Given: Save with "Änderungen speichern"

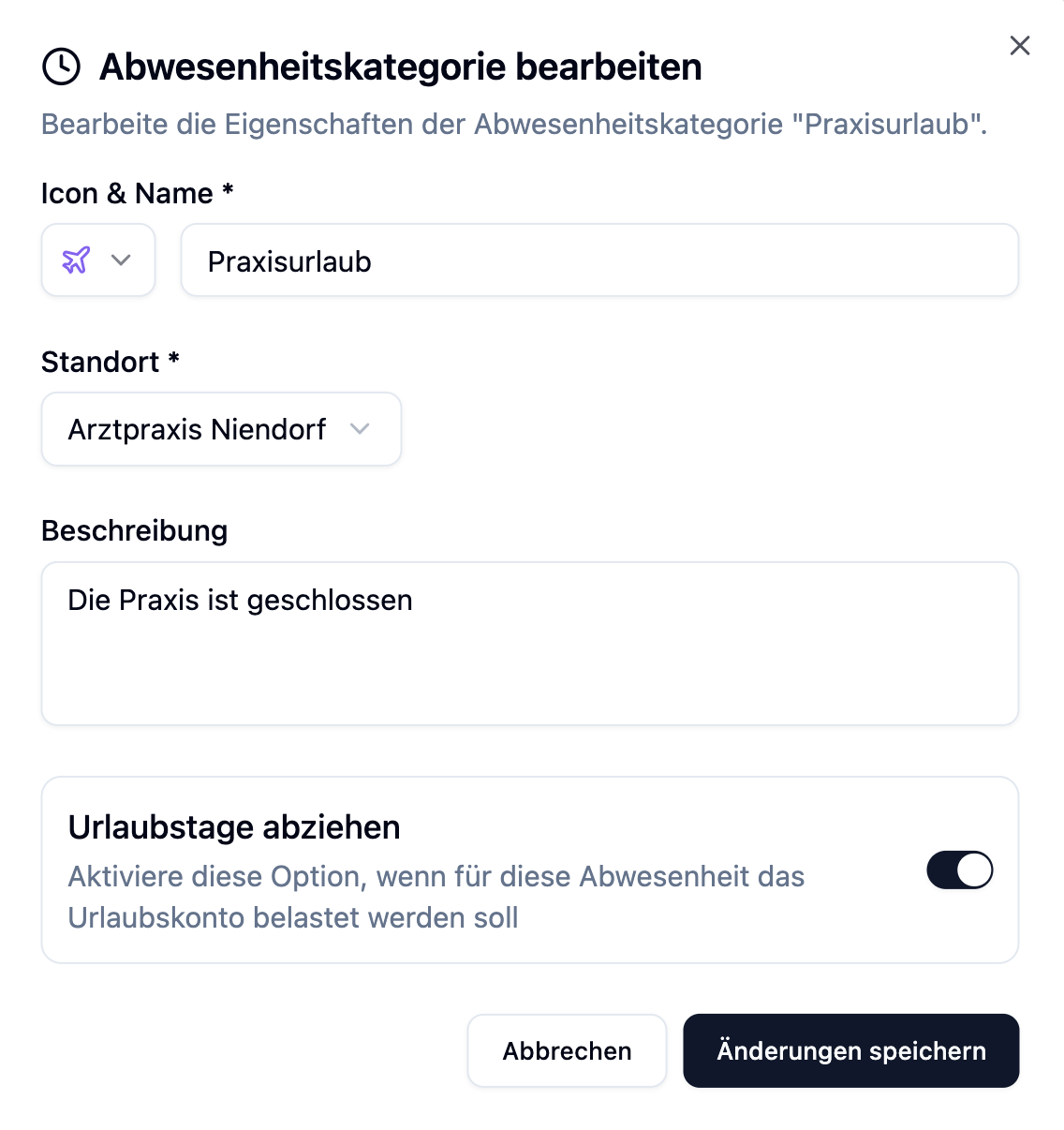Looking at the screenshot, I should (x=850, y=1050).
